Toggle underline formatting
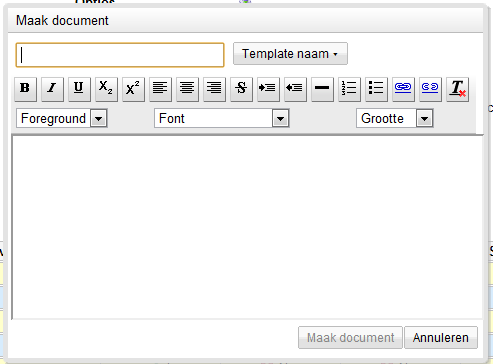The height and width of the screenshot is (364, 493). [x=79, y=89]
